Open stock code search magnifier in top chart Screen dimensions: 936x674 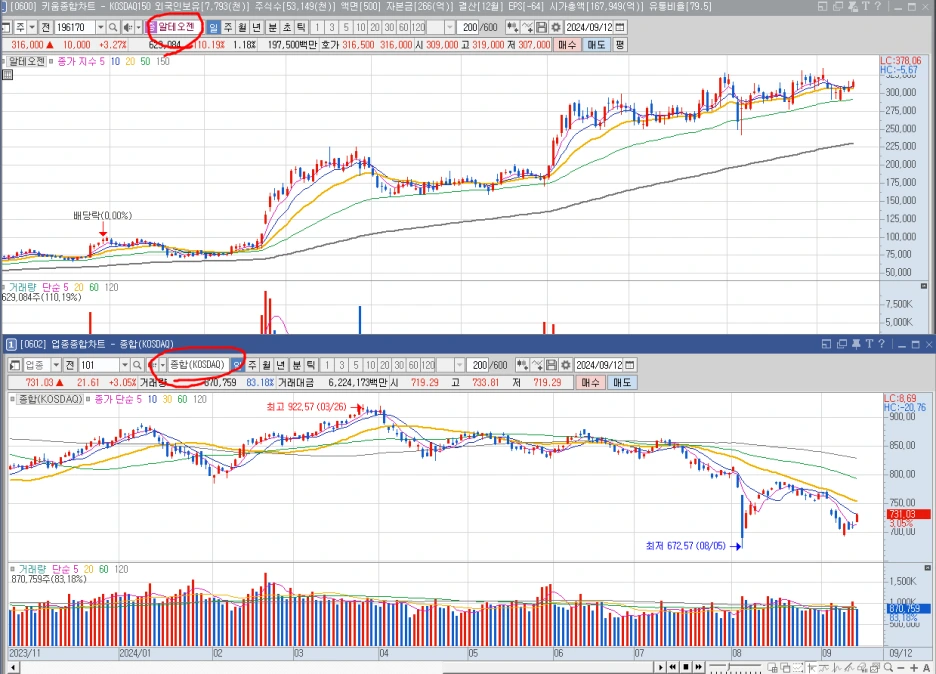pos(113,27)
